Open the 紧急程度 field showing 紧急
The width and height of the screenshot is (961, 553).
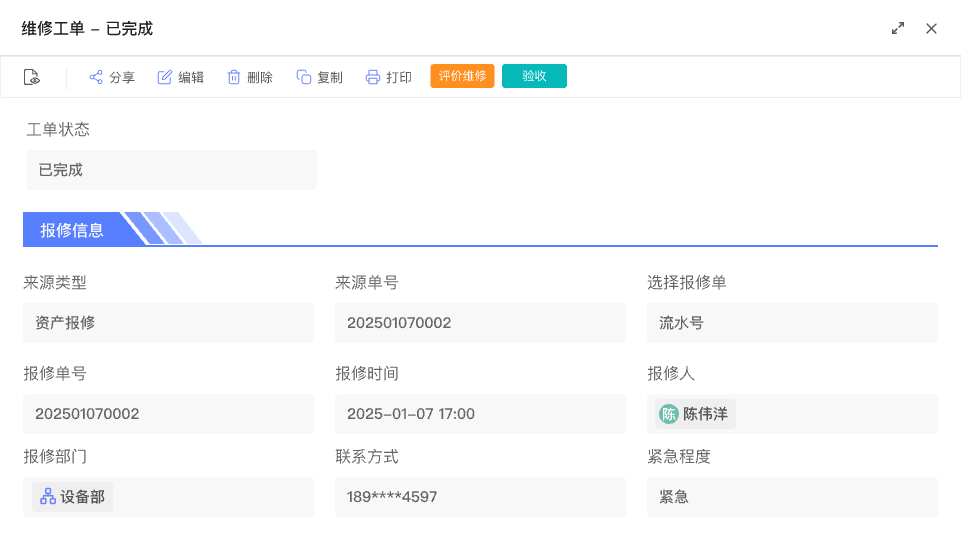(x=792, y=497)
